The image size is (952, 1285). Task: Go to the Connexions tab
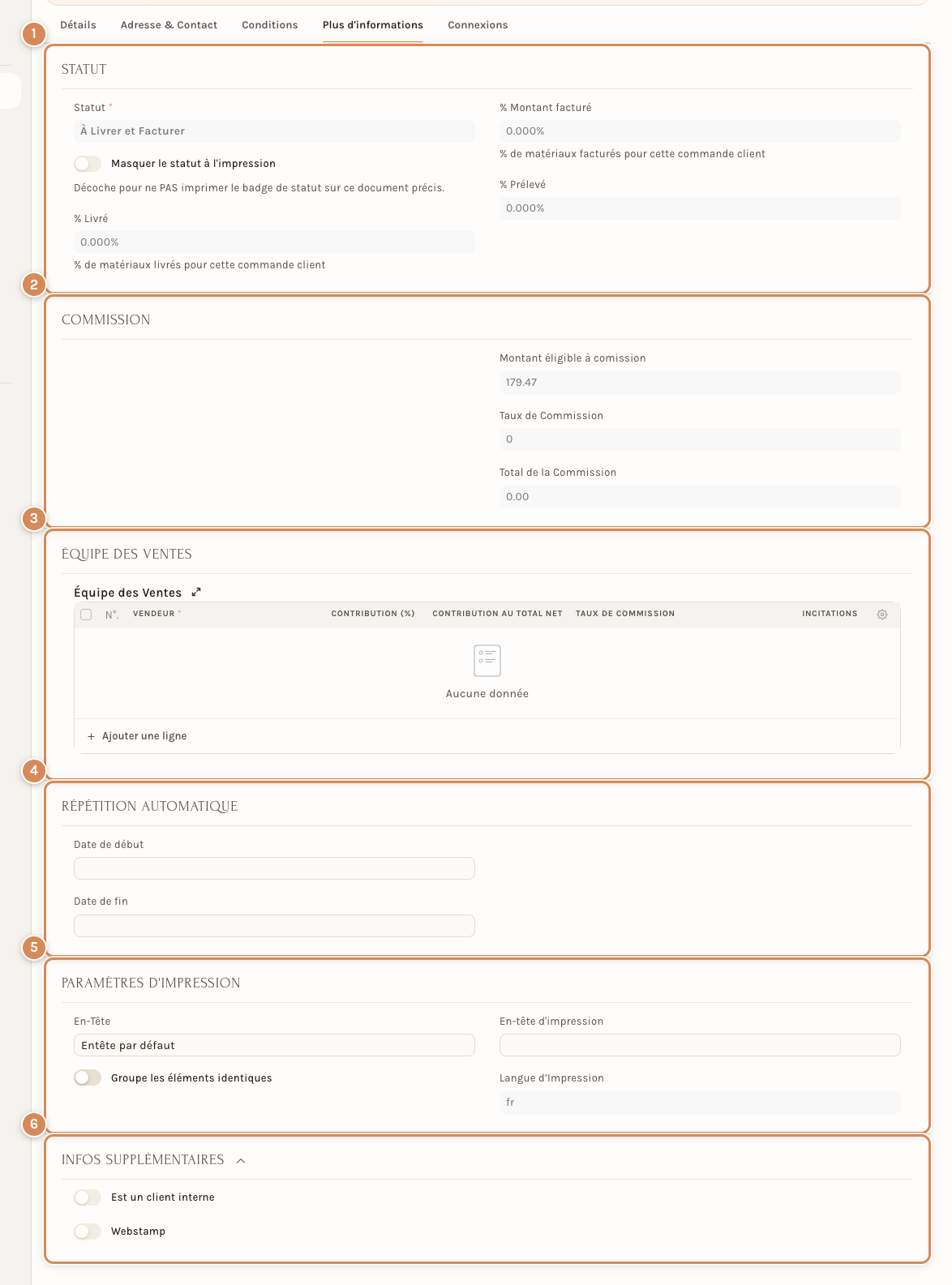(478, 25)
